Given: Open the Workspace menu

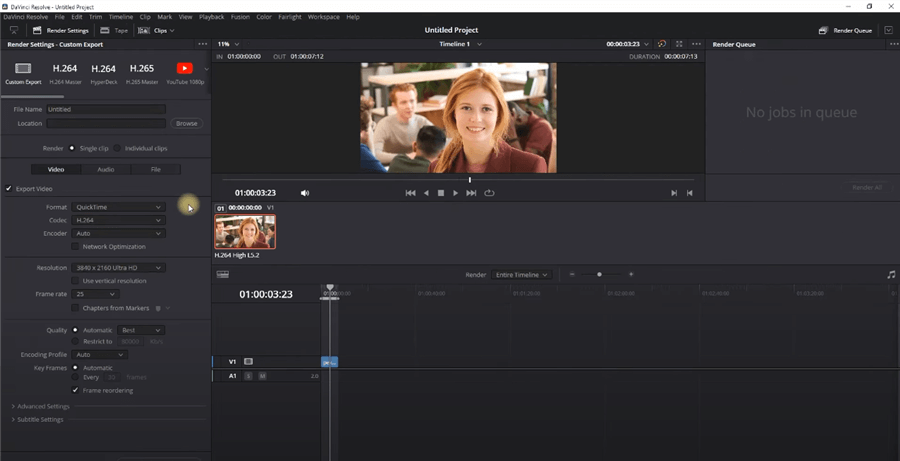Looking at the screenshot, I should [x=324, y=17].
